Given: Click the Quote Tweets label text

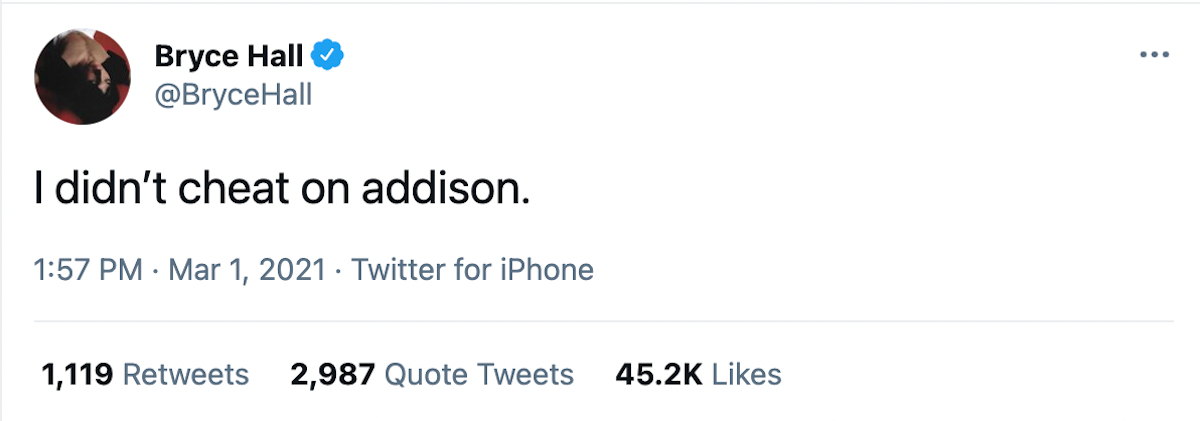Looking at the screenshot, I should 479,374.
